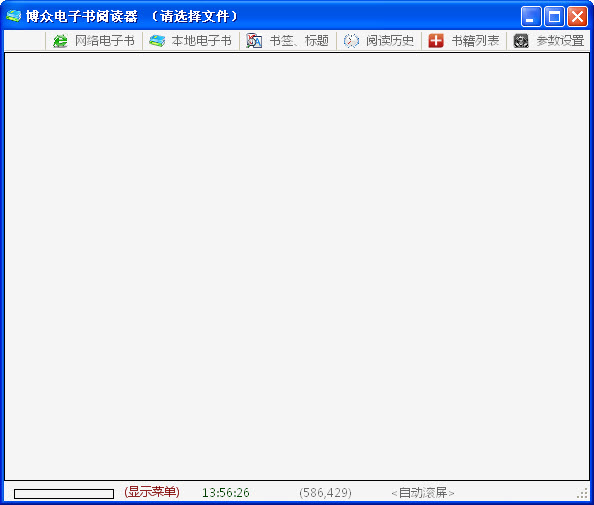
Task: Click the parameter settings gear icon
Action: point(521,41)
